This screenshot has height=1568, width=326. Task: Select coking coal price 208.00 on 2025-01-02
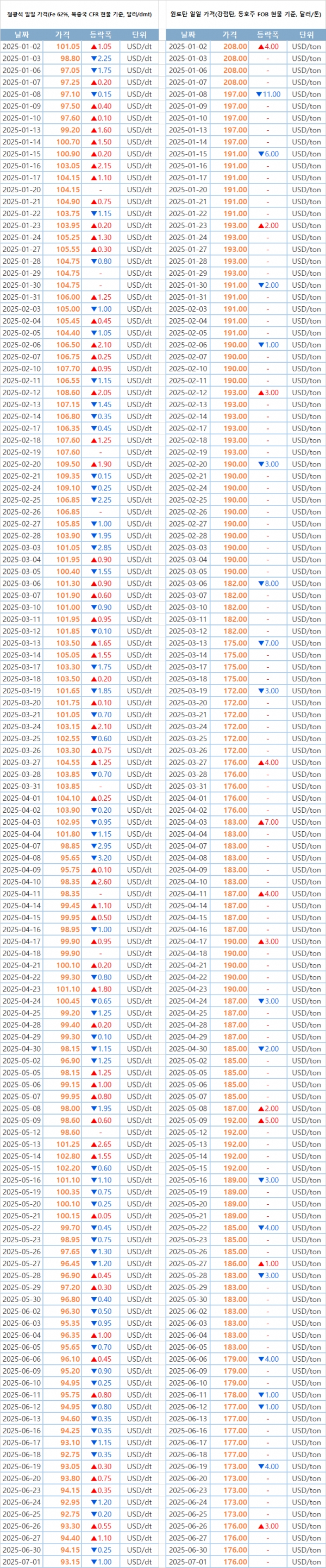(235, 46)
